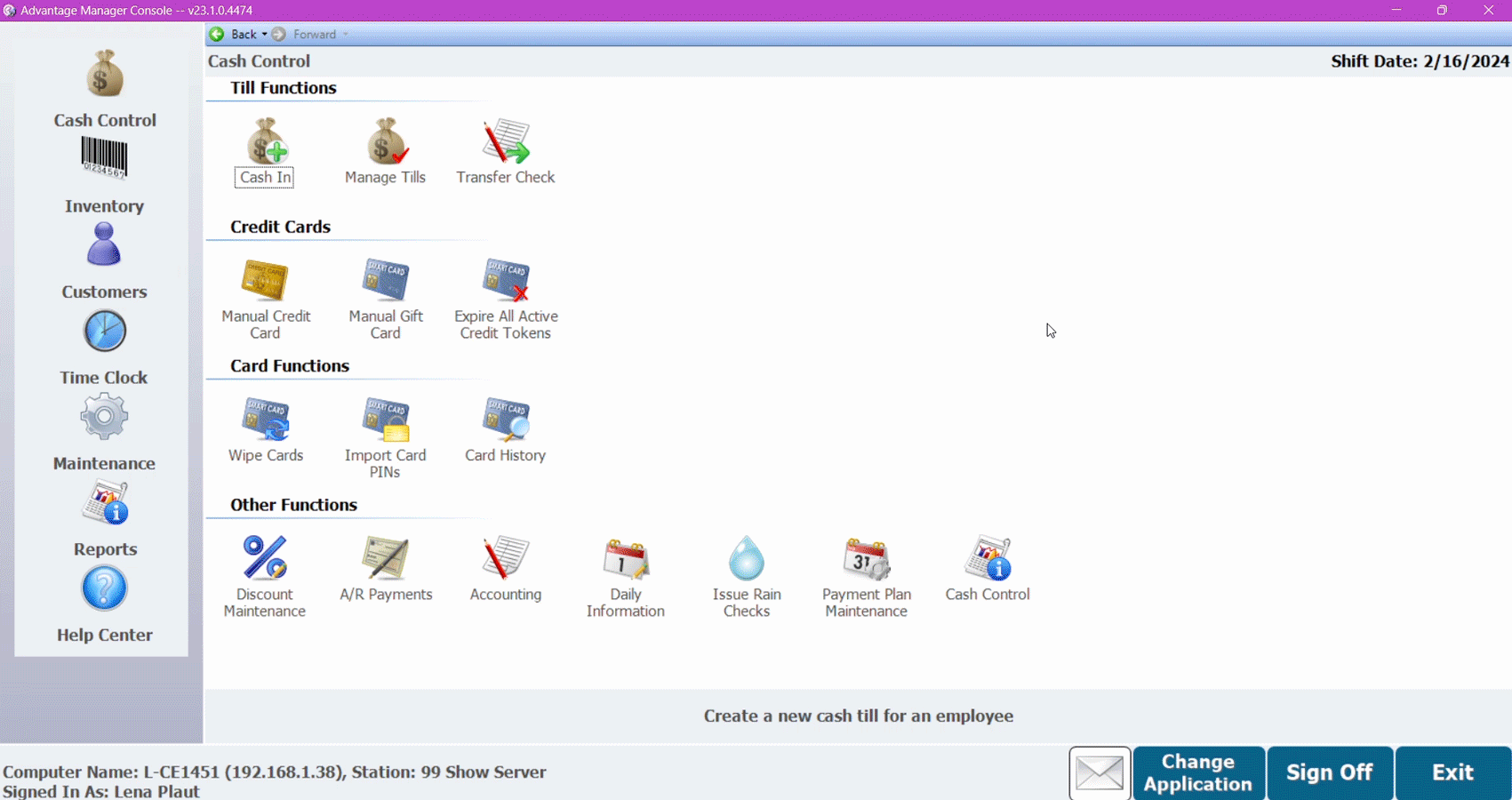This screenshot has height=800, width=1512.
Task: Click the Change Application button
Action: tap(1198, 772)
